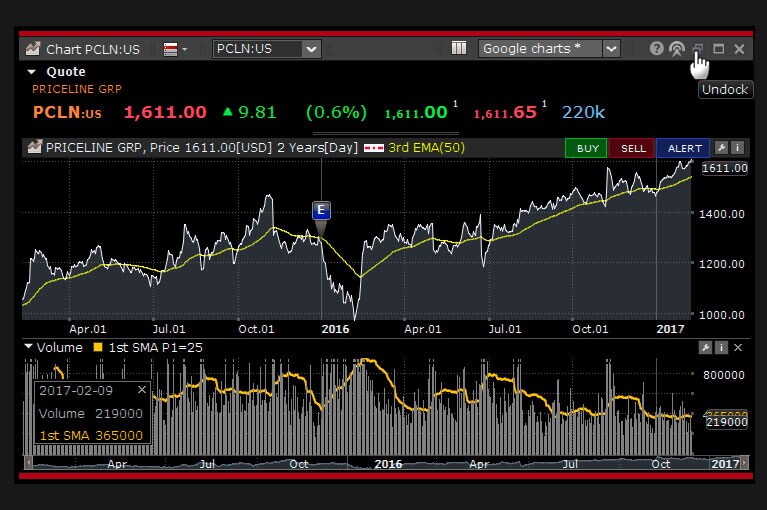This screenshot has height=510, width=767.
Task: Open the Google charts template dropdown
Action: 611,48
